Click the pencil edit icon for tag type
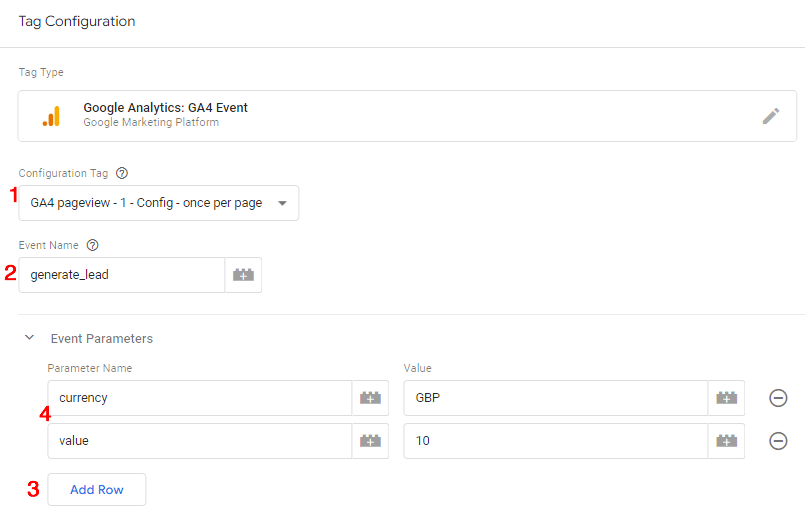This screenshot has width=805, height=519. (770, 116)
